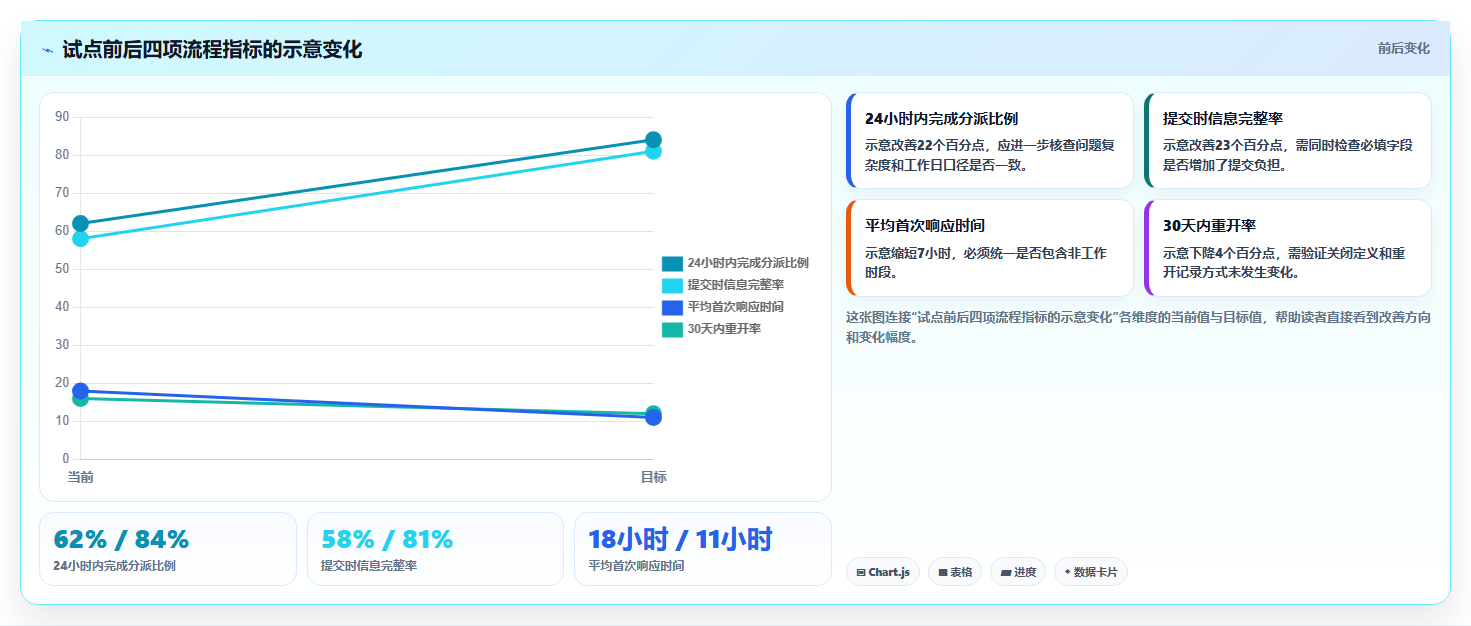Click the 目标 x-axis label
Screen dimensions: 1471x626
coord(653,478)
